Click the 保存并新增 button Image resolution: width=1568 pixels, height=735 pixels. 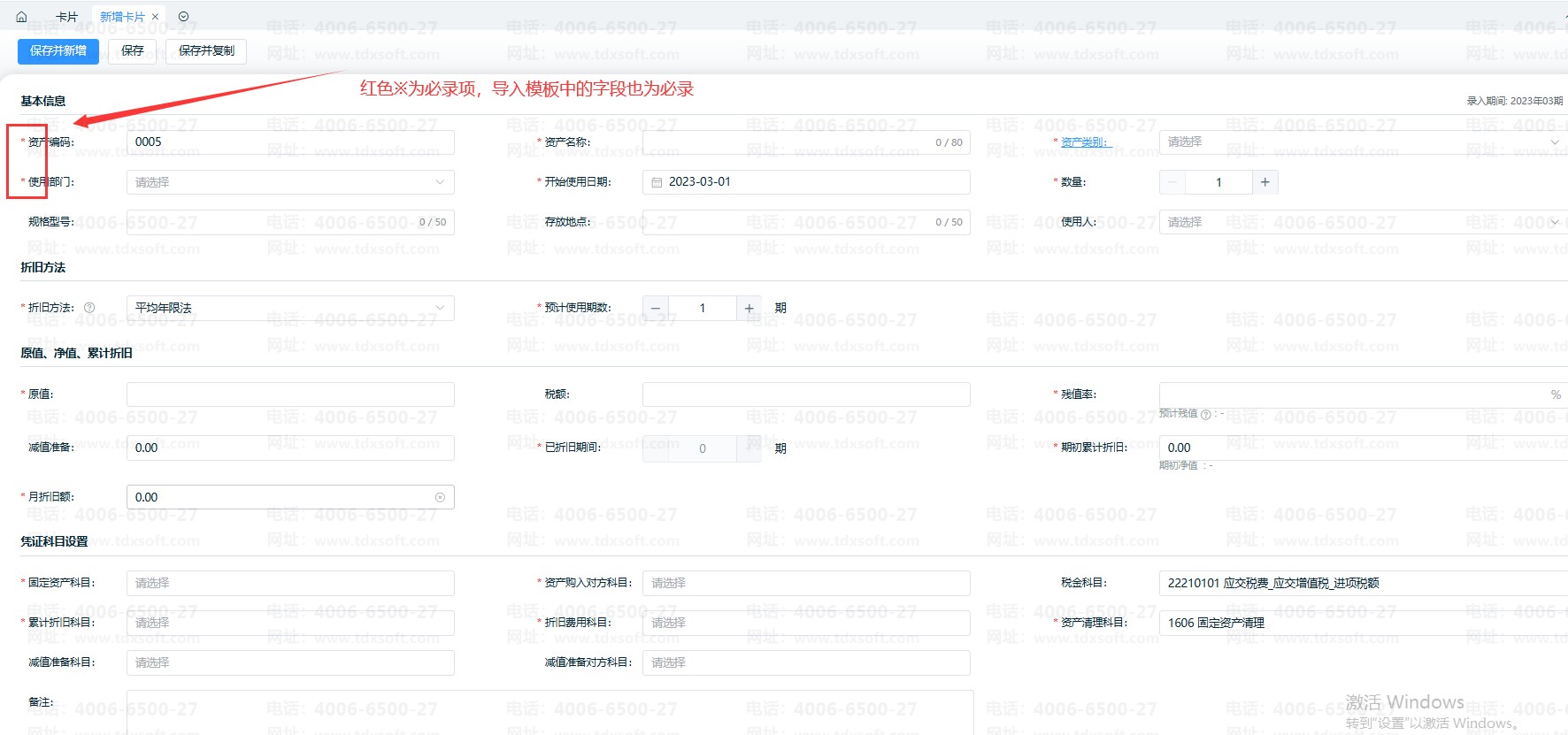pos(58,51)
